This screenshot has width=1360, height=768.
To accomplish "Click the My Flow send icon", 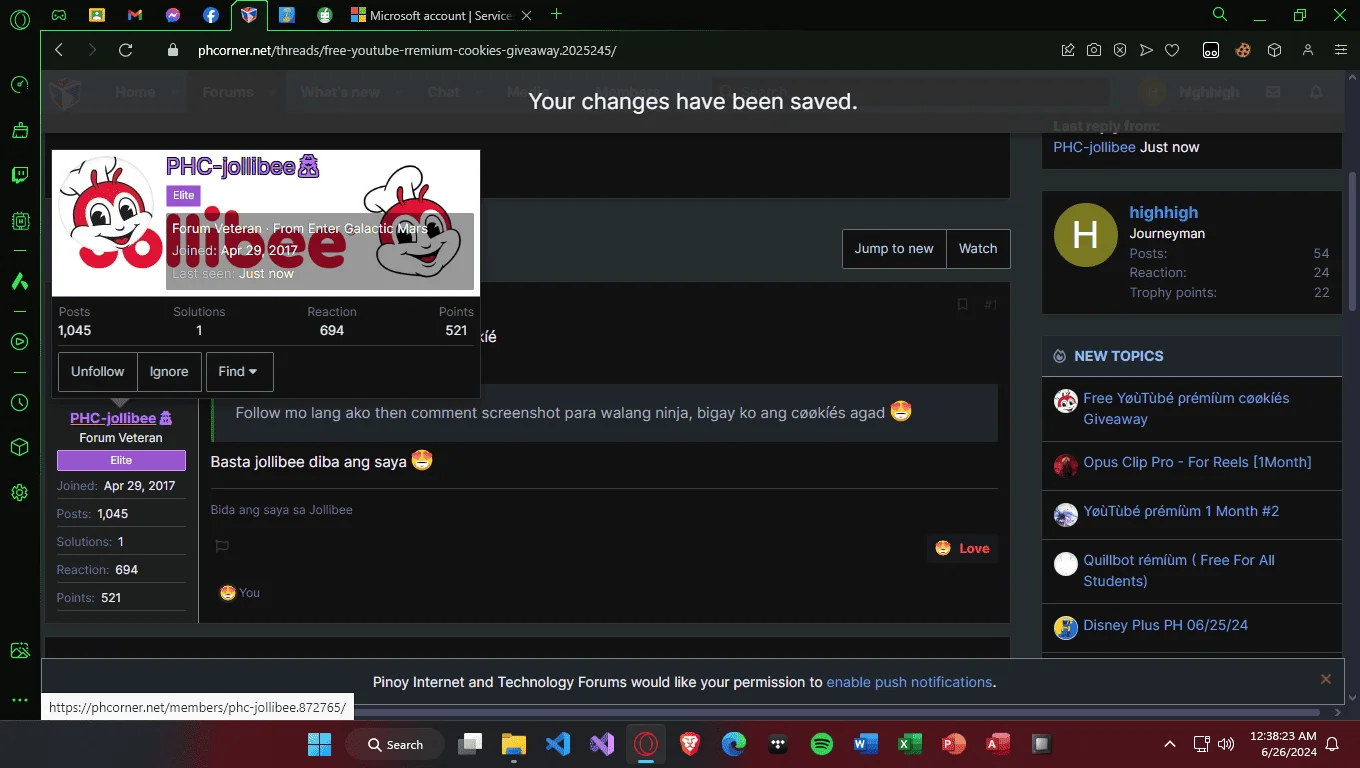I will [x=1146, y=50].
